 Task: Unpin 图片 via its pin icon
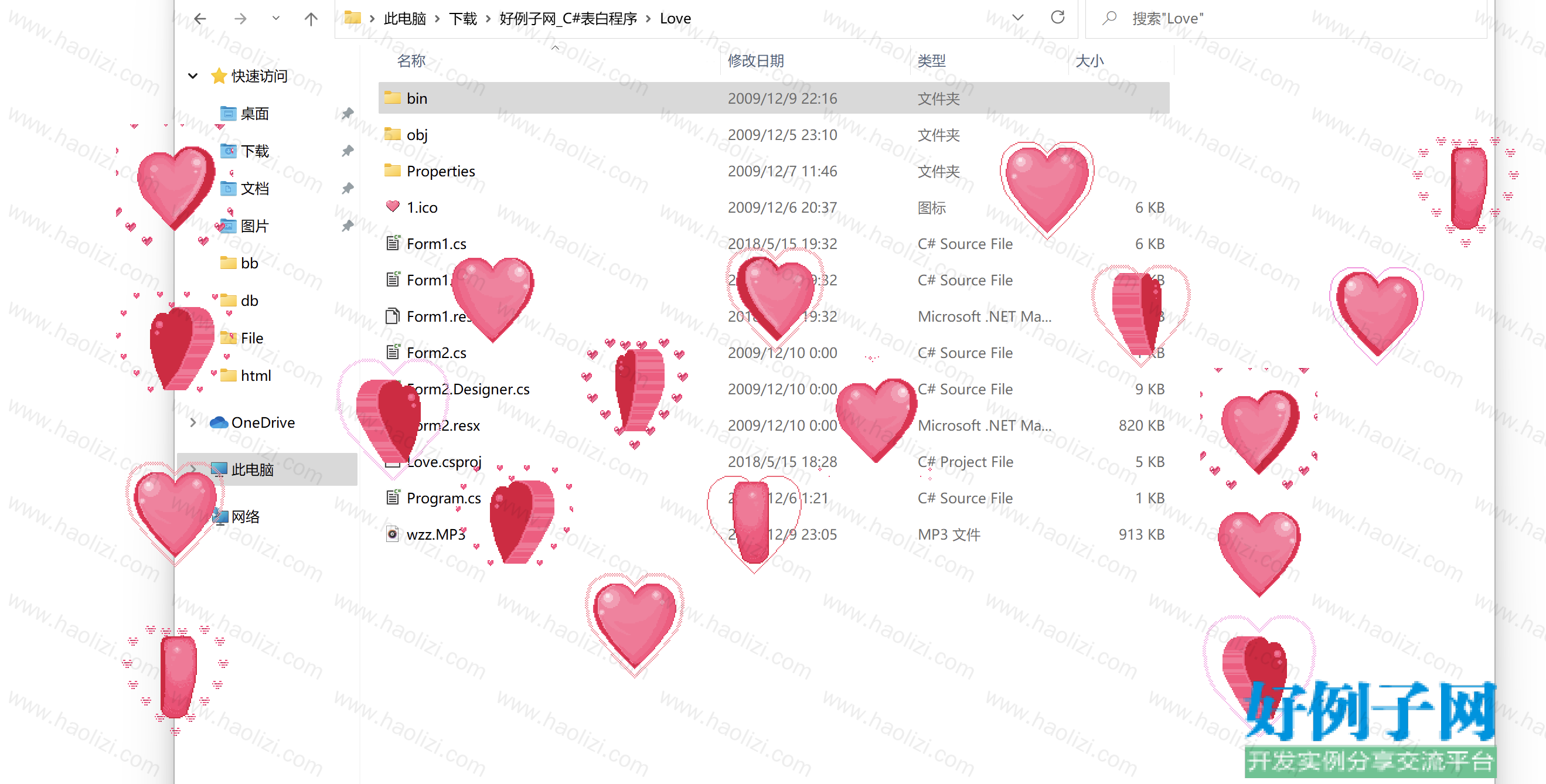[348, 226]
